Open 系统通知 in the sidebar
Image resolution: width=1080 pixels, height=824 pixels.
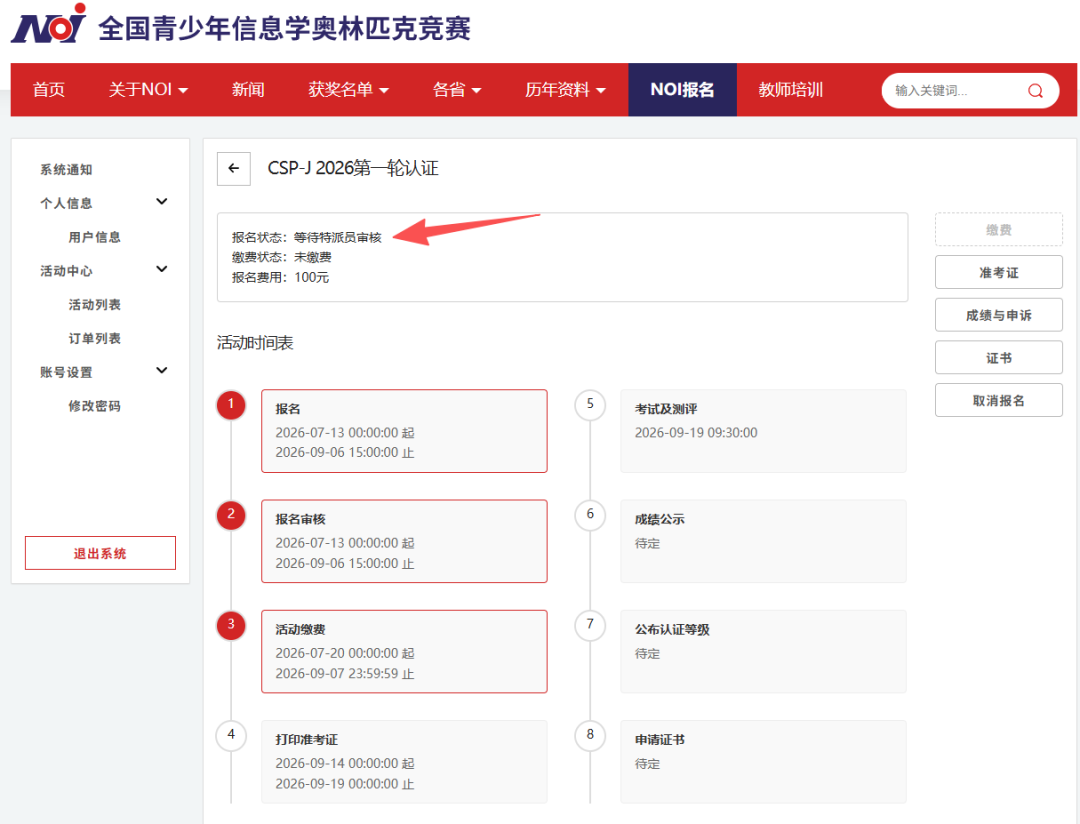66,169
